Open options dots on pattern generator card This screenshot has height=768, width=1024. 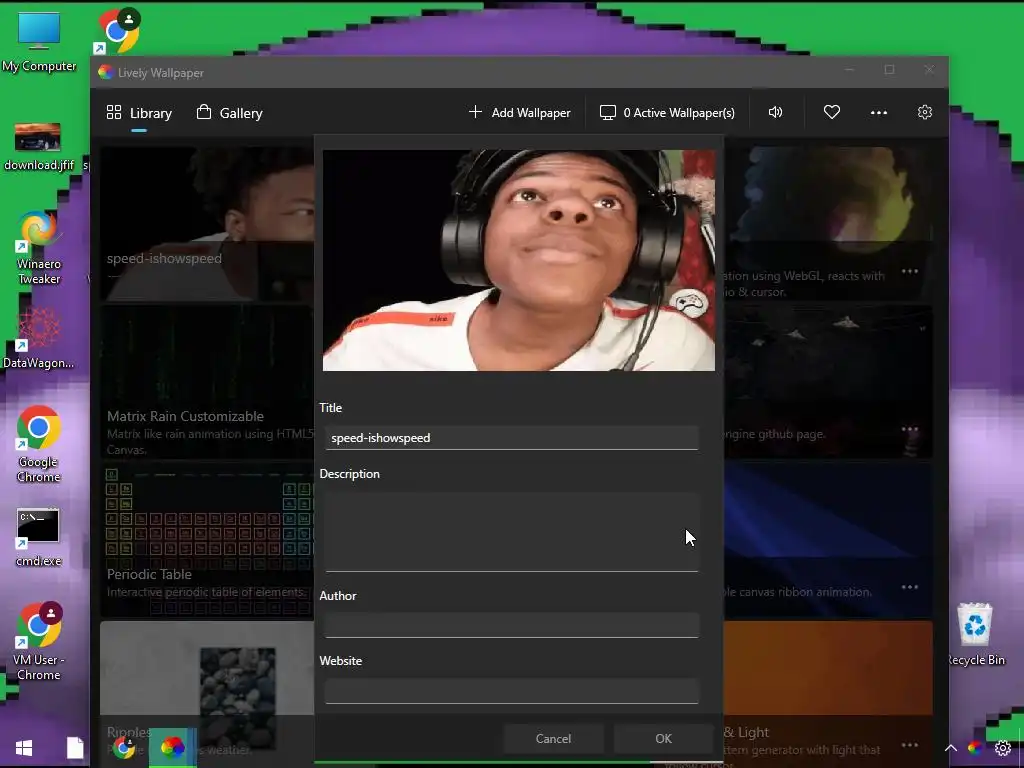pyautogui.click(x=910, y=744)
